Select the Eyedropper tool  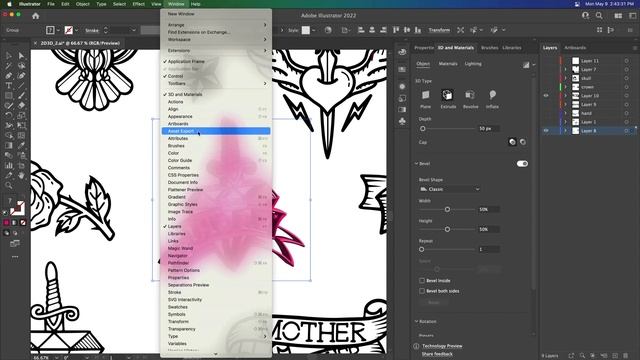point(21,145)
